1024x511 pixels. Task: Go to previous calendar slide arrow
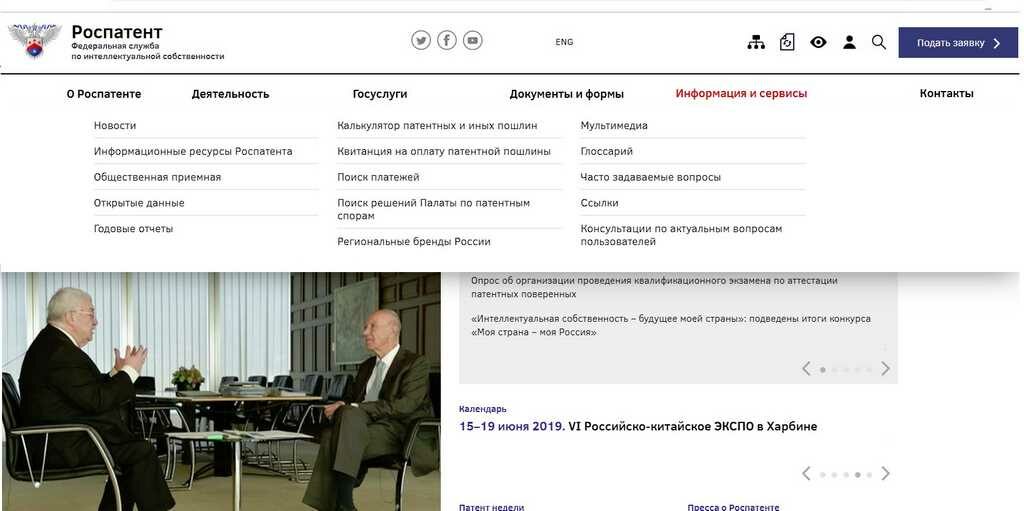click(x=806, y=473)
